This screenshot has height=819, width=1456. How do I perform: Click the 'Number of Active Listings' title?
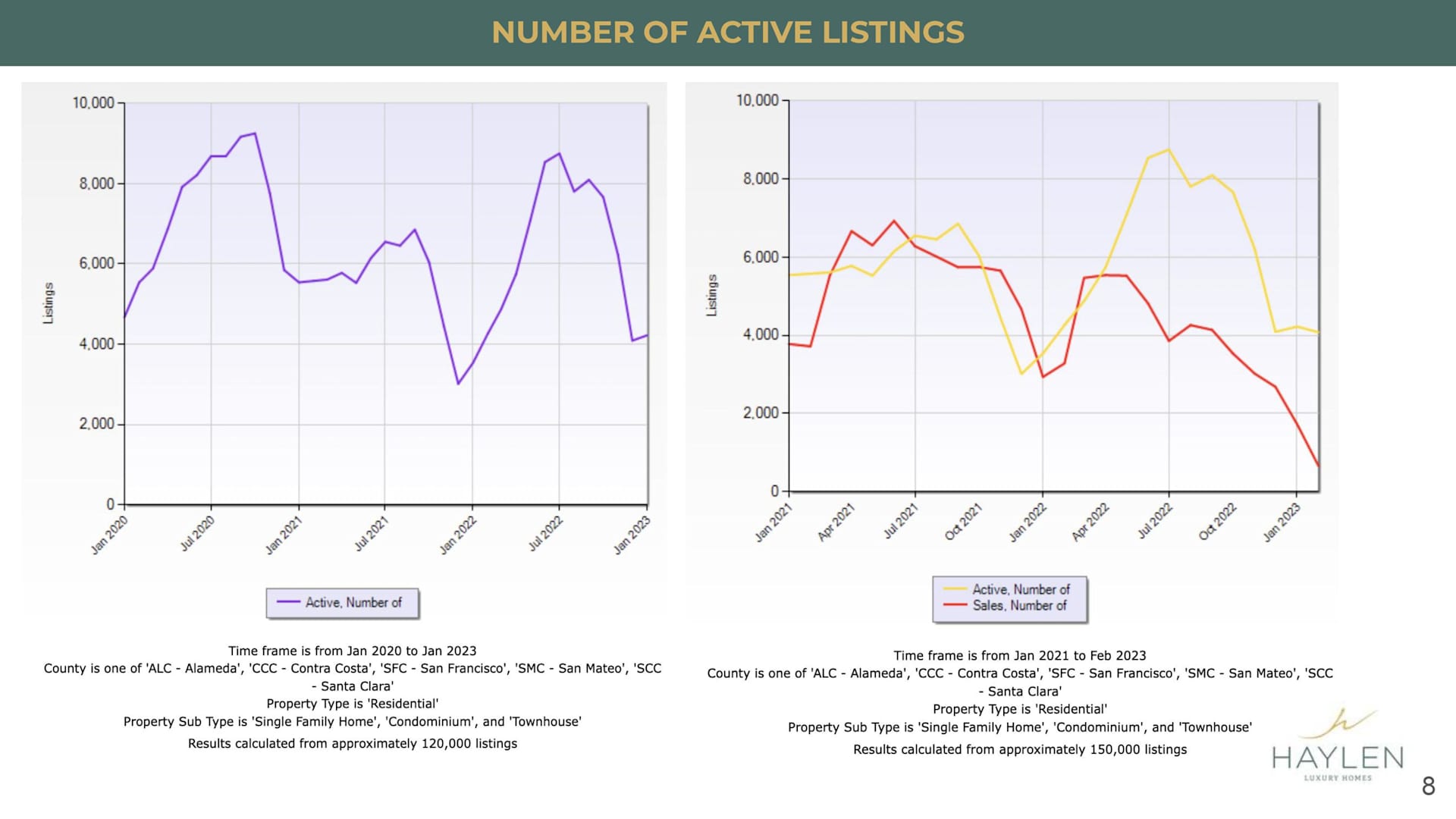click(x=728, y=33)
